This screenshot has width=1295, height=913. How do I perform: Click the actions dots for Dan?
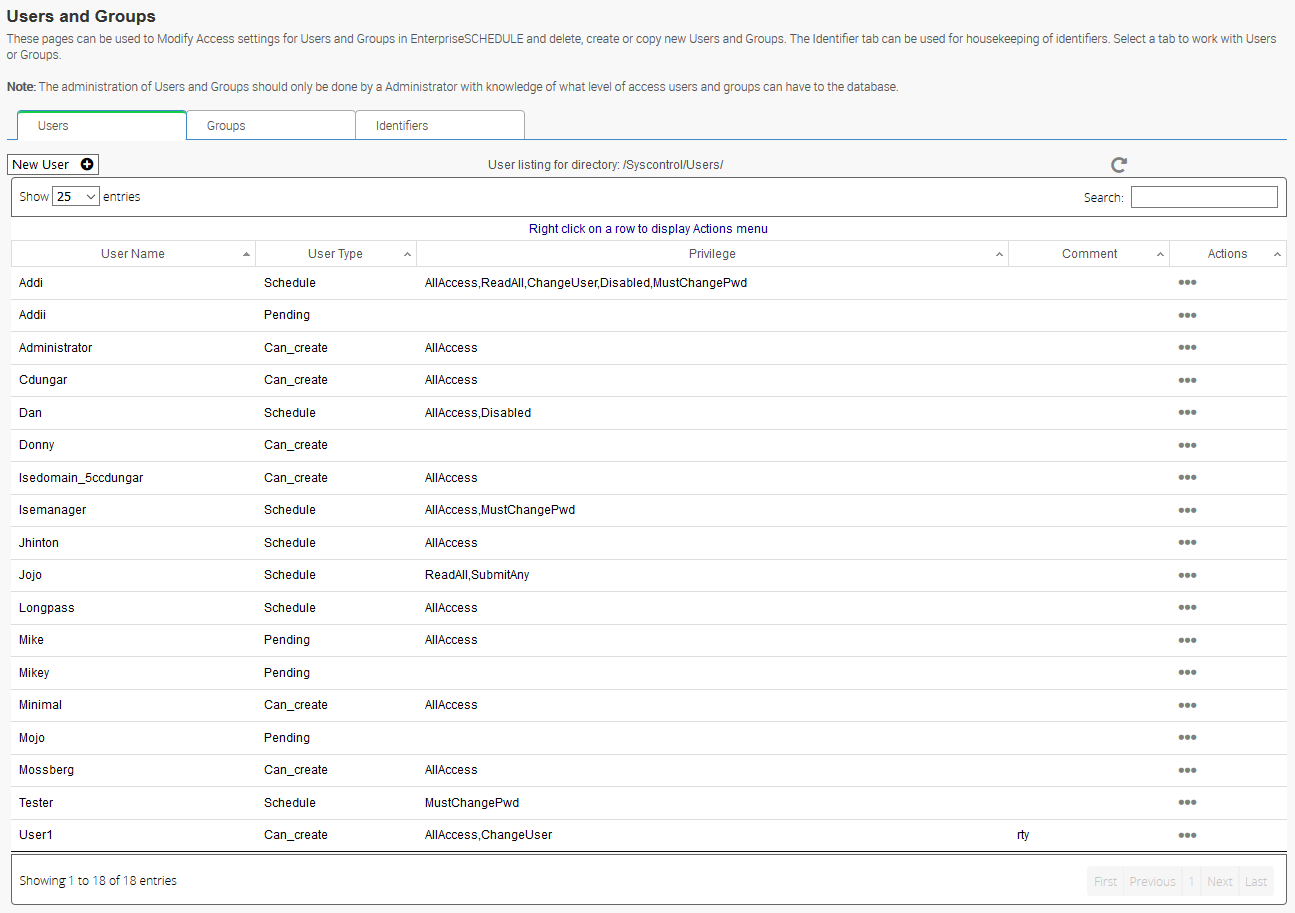1187,413
